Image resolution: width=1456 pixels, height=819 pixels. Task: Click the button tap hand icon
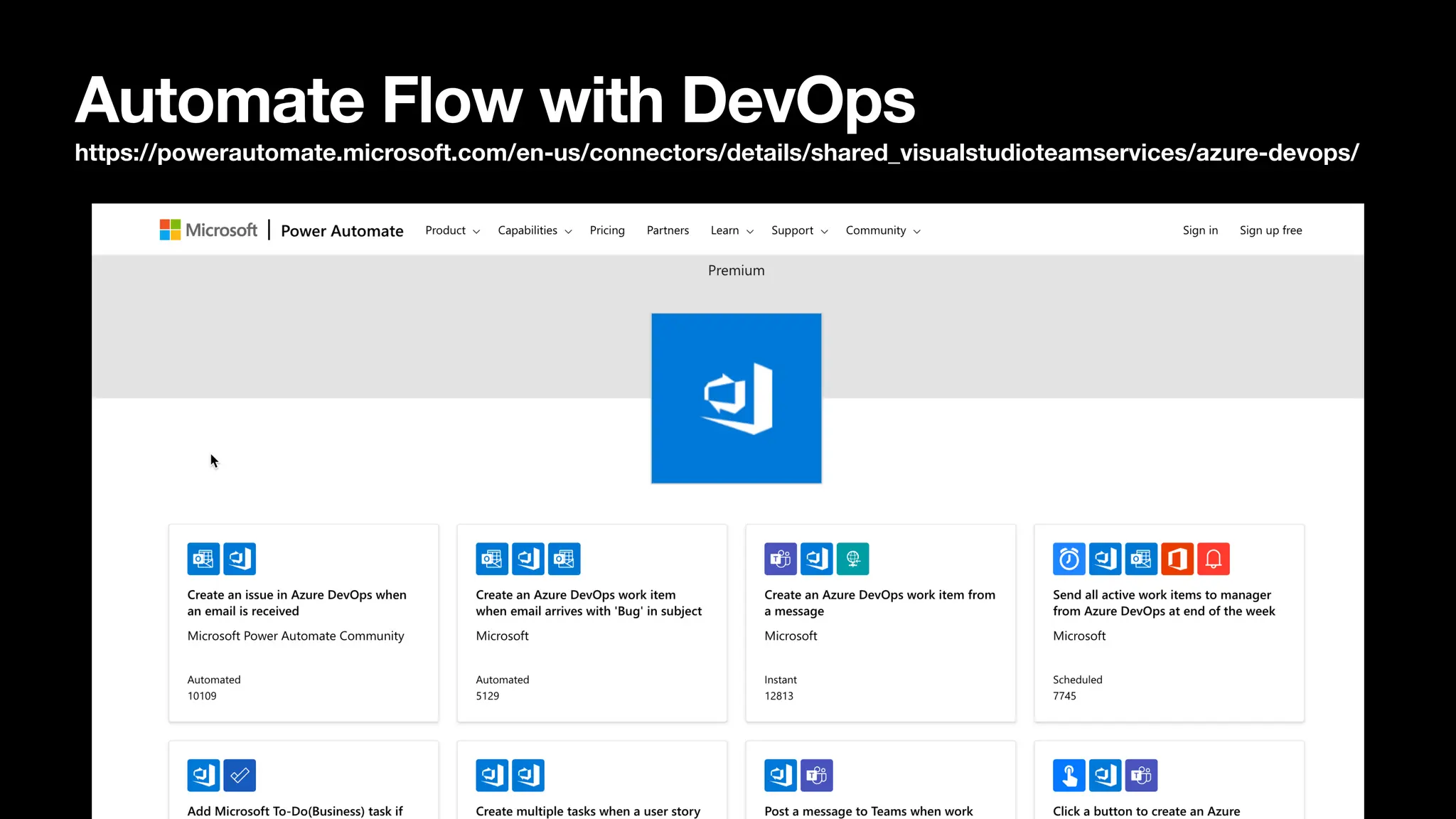pyautogui.click(x=1069, y=775)
